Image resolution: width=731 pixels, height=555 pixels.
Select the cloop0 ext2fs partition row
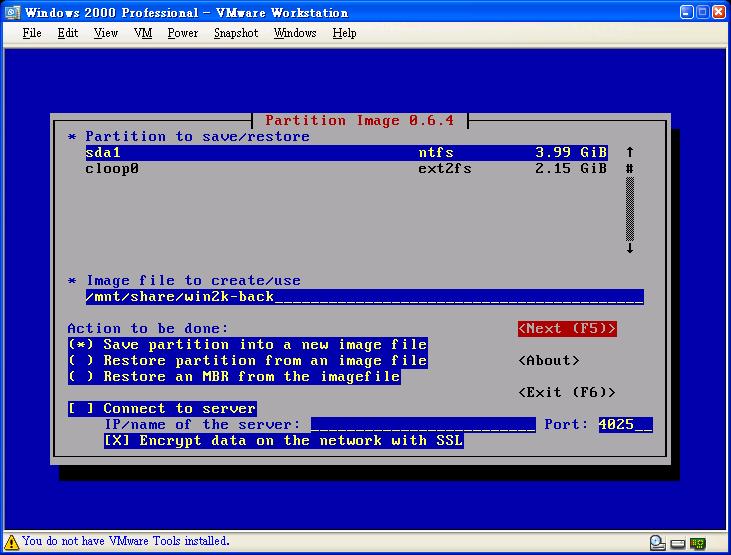346,168
